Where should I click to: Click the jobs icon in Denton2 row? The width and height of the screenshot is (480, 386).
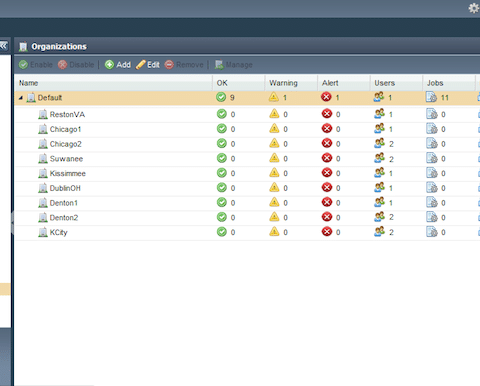pos(432,217)
